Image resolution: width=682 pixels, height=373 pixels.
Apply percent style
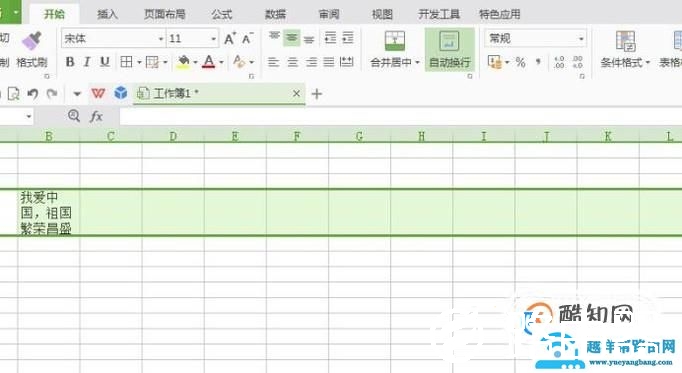(x=520, y=63)
